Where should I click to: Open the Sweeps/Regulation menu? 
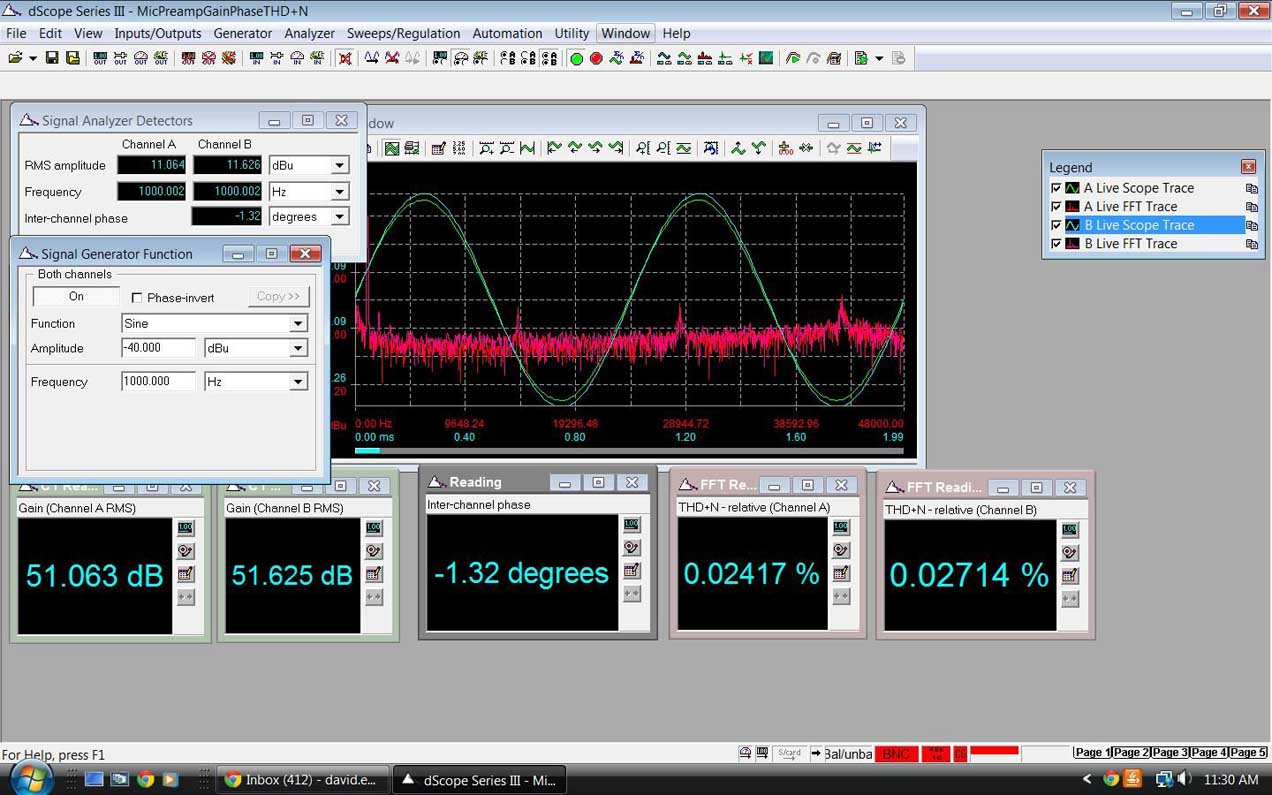coord(403,33)
